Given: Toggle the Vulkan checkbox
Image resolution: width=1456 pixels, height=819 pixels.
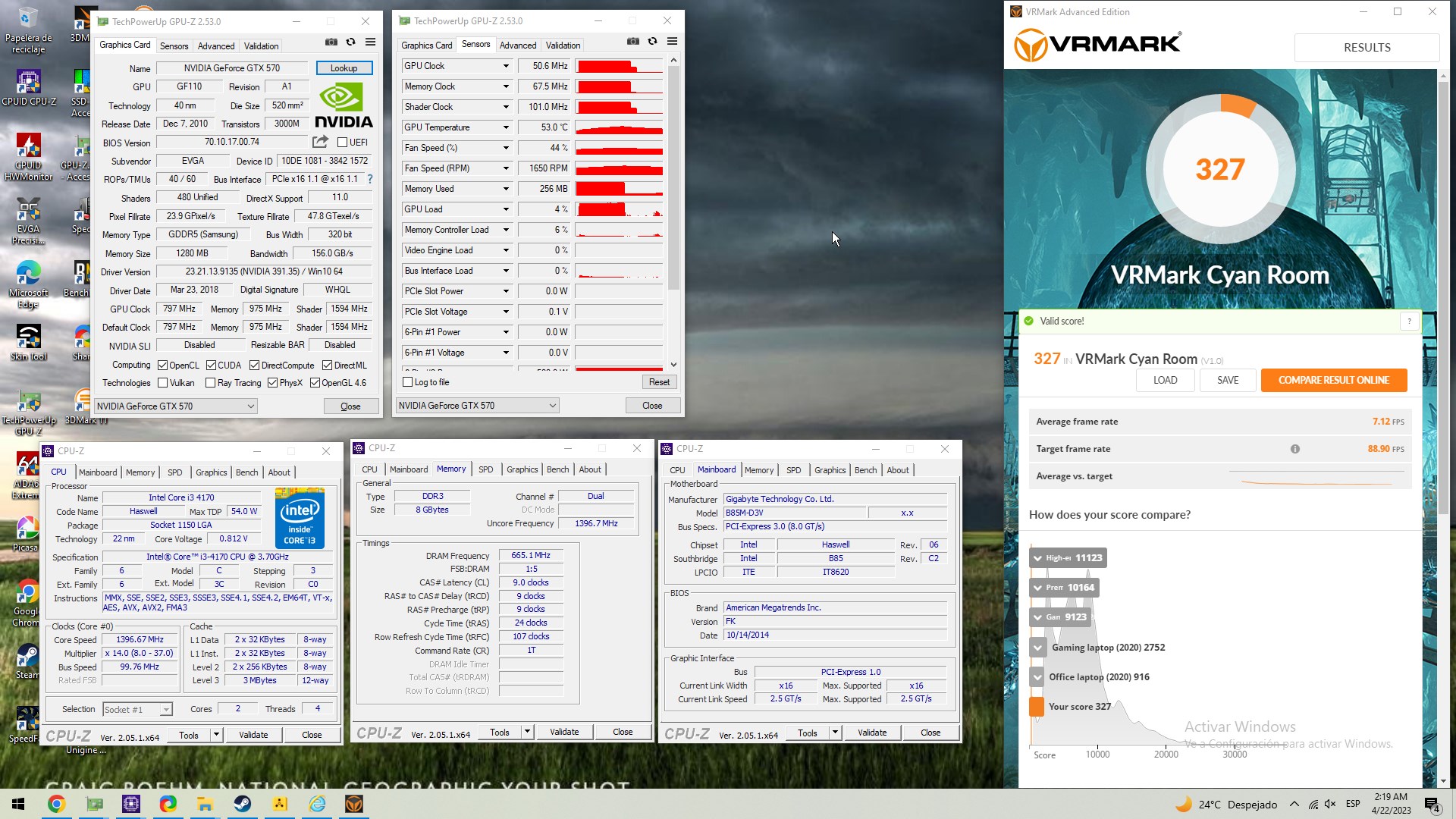Looking at the screenshot, I should [x=162, y=383].
